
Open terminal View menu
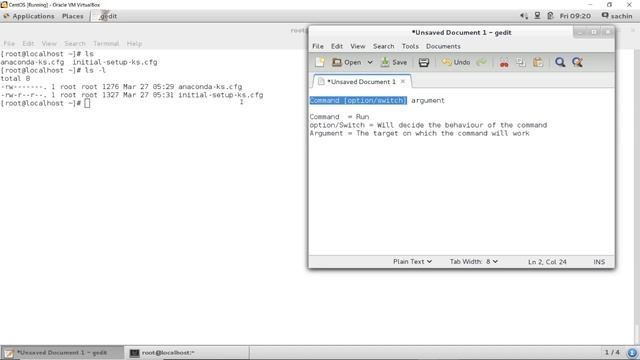coord(49,43)
